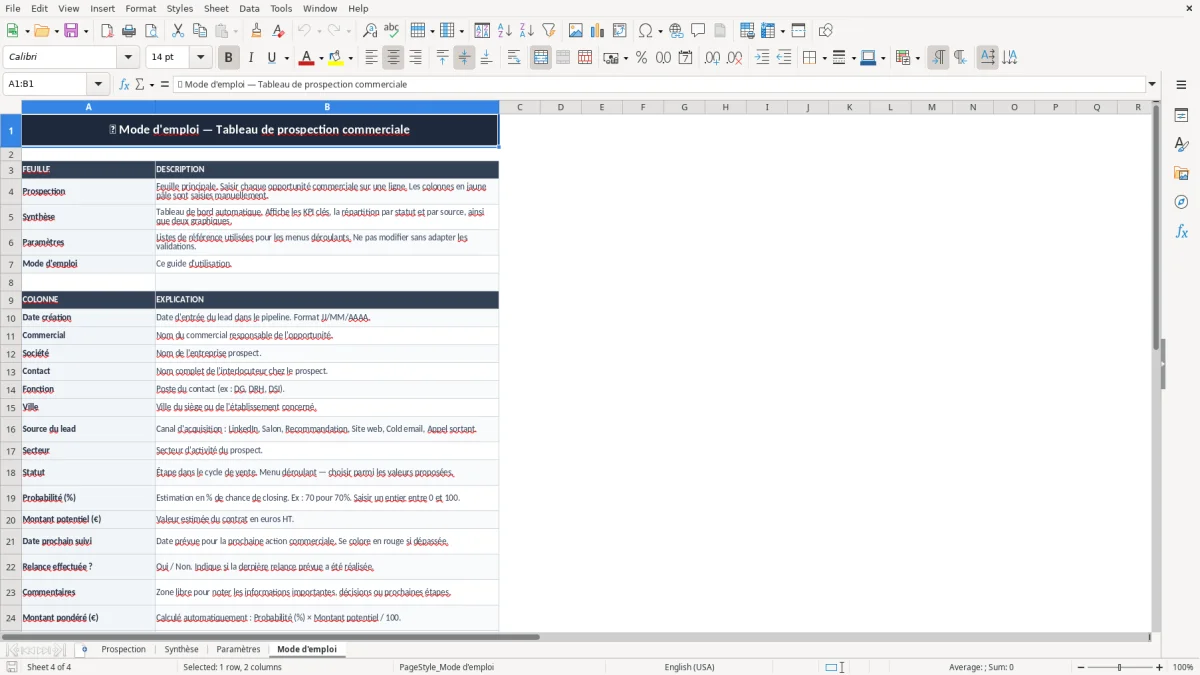This screenshot has height=675, width=1200.
Task: Insert a hyperlink
Action: tap(676, 31)
